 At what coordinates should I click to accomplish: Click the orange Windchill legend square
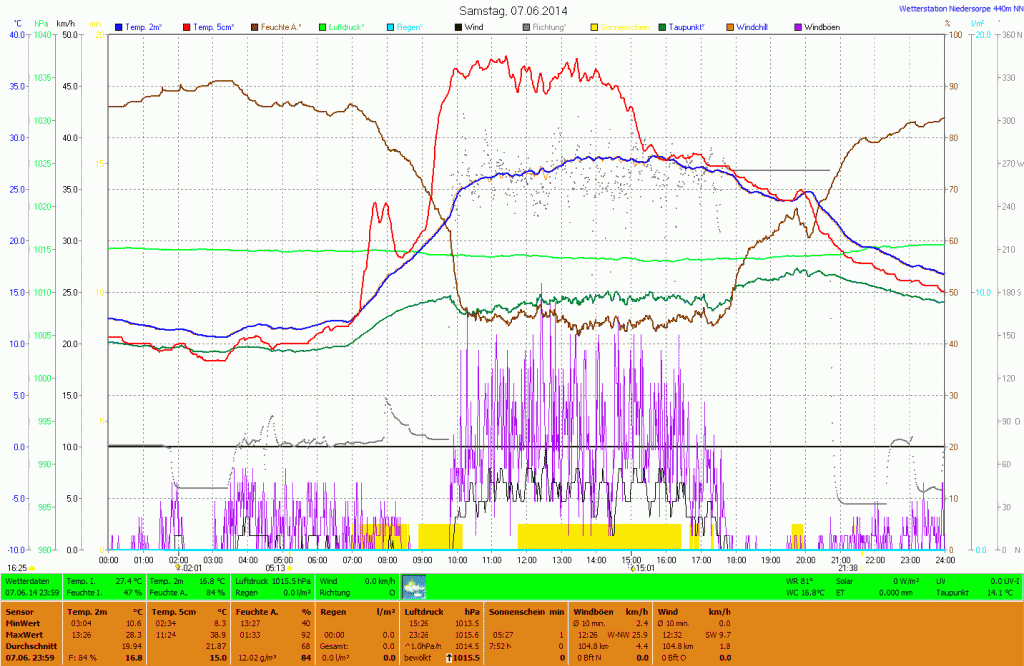coord(729,26)
